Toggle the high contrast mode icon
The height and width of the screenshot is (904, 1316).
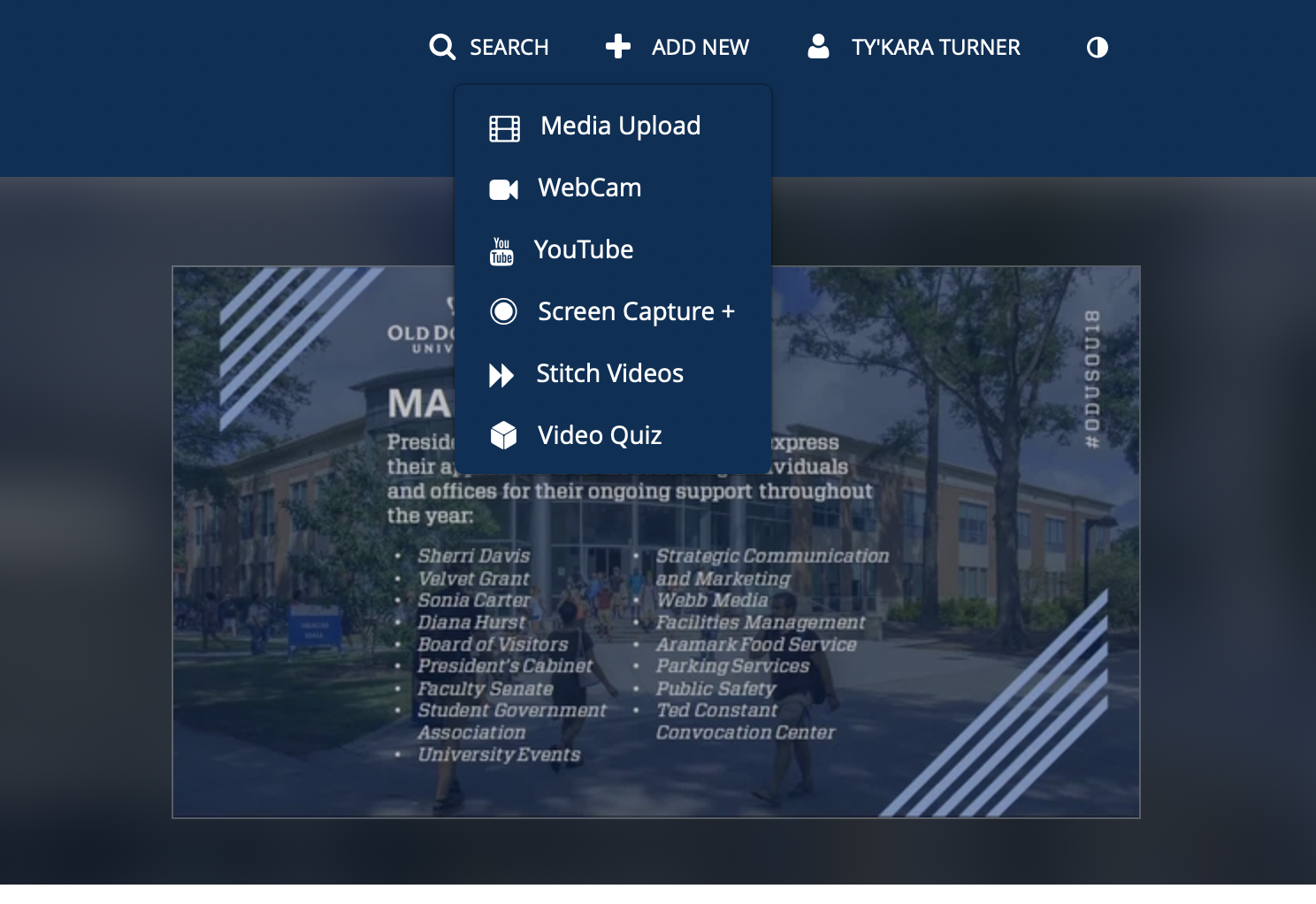(x=1098, y=48)
